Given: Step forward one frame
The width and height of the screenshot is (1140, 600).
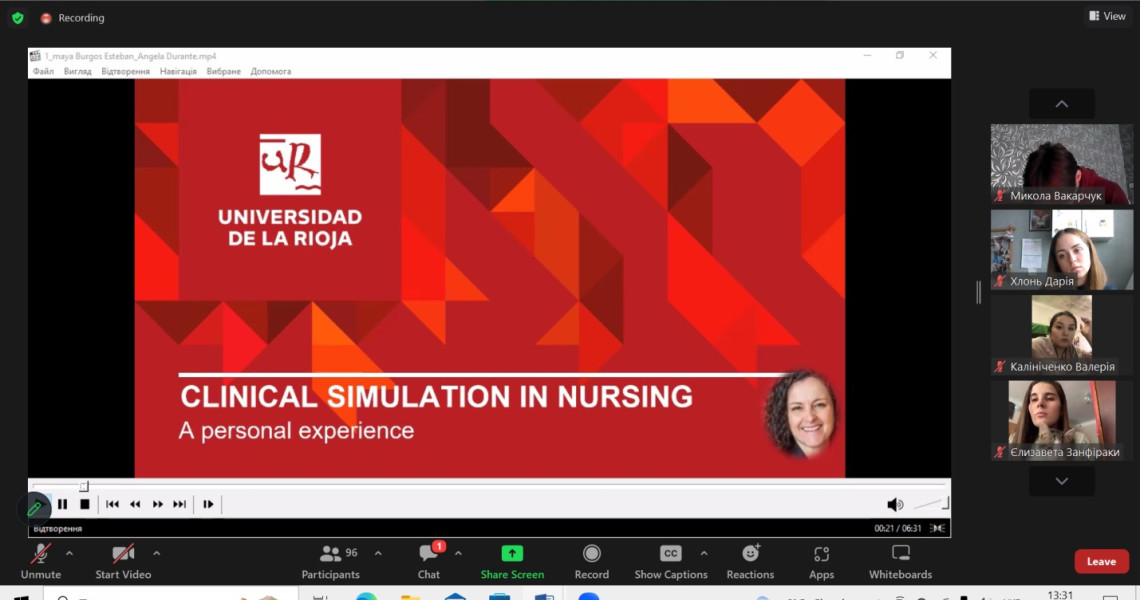Looking at the screenshot, I should pos(209,504).
